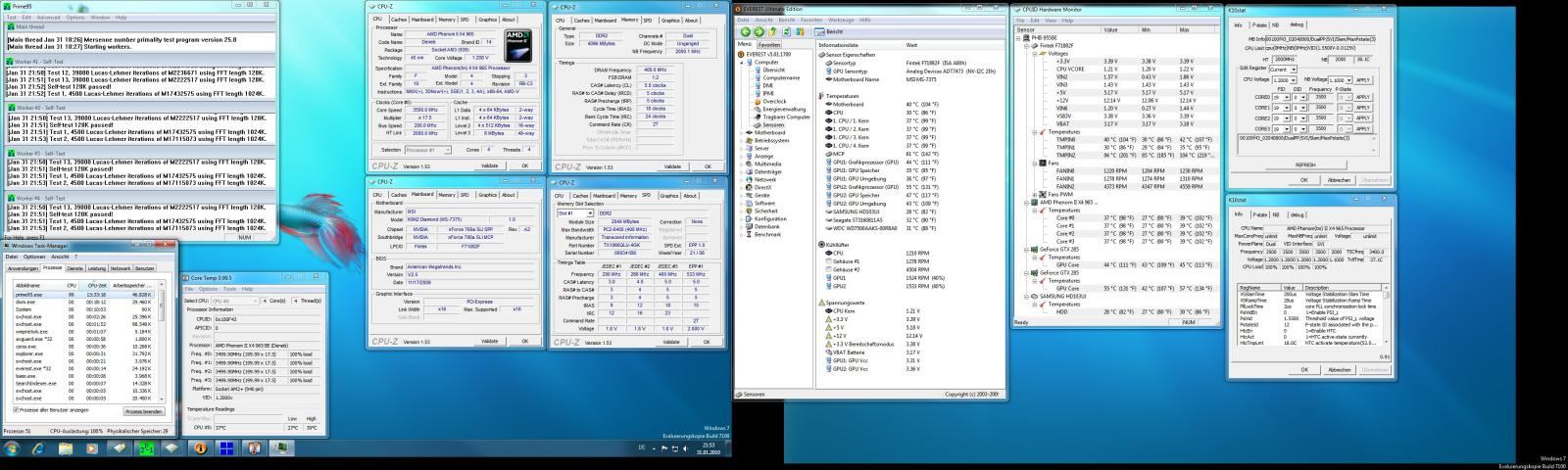Open the Advanced menu in Prime95

(x=47, y=17)
